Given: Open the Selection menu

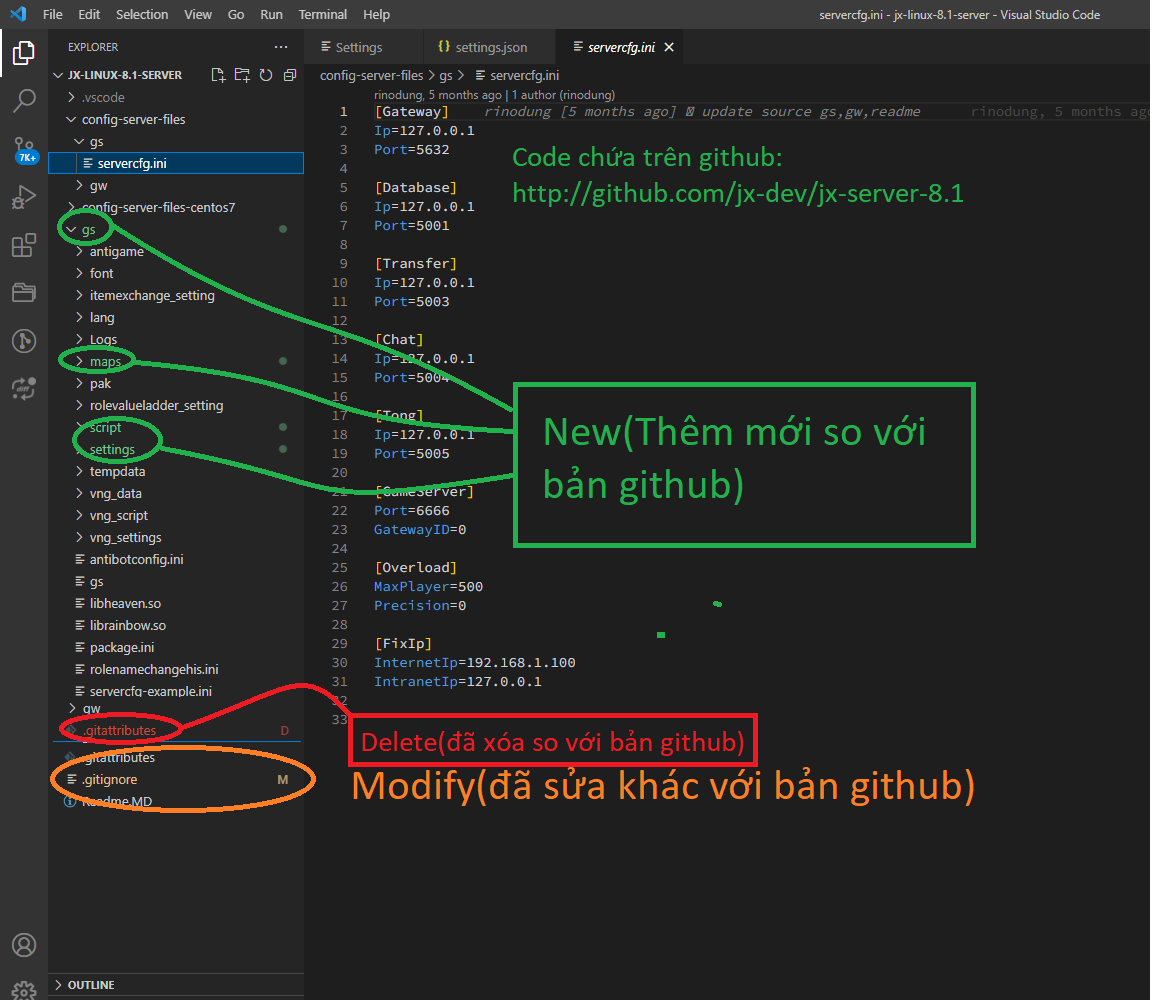Looking at the screenshot, I should point(142,14).
